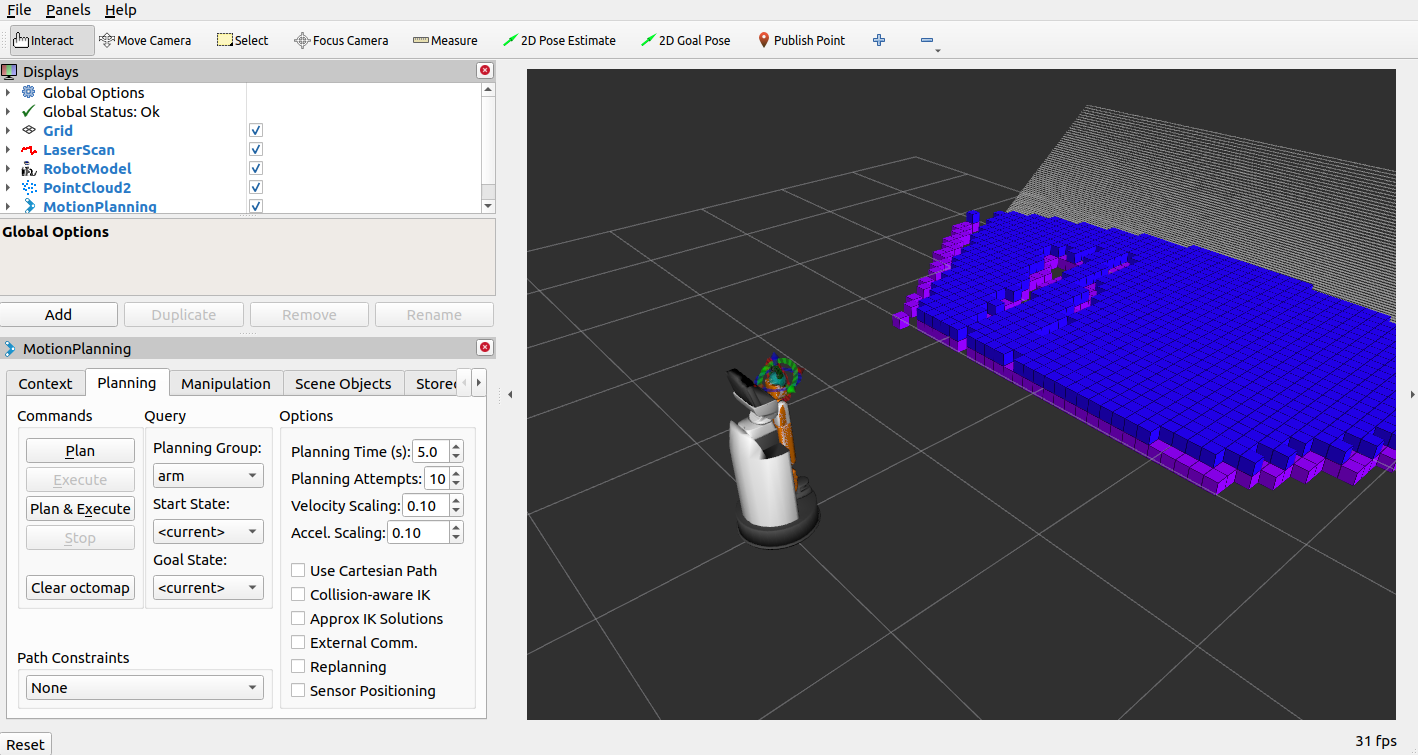Switch to the Manipulation tab

tap(225, 384)
